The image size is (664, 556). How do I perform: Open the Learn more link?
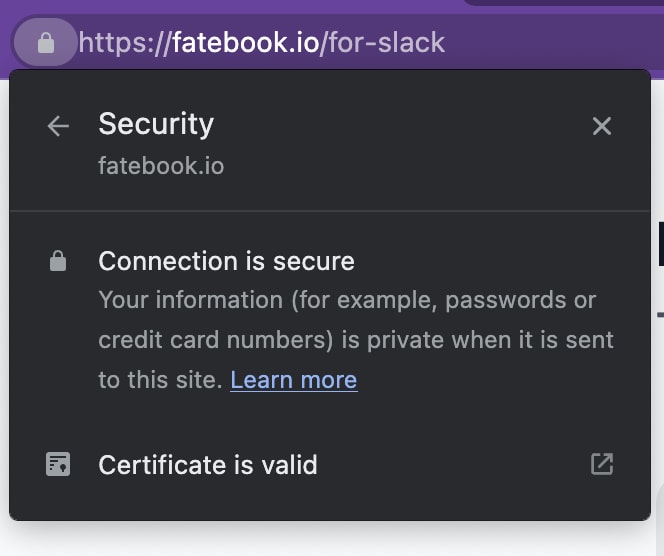(x=293, y=380)
